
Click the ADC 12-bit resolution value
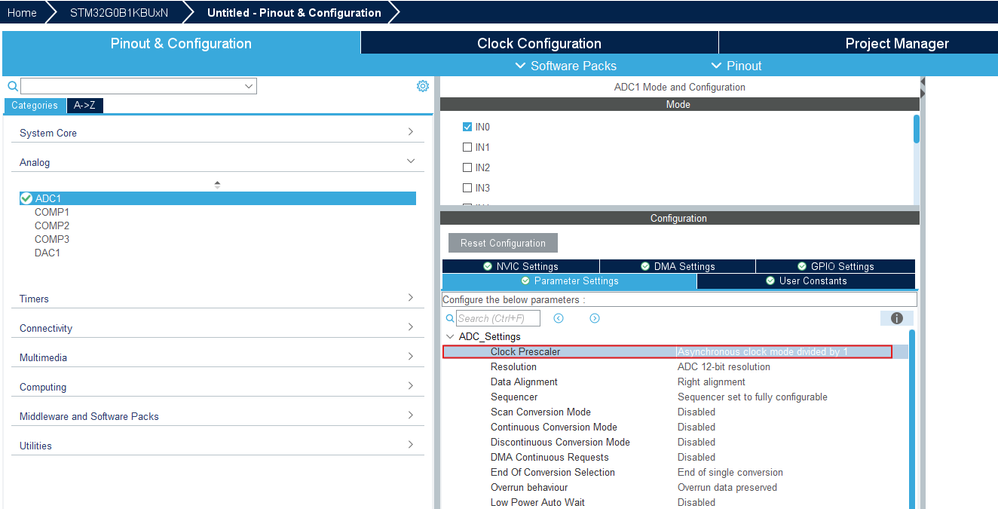point(724,367)
